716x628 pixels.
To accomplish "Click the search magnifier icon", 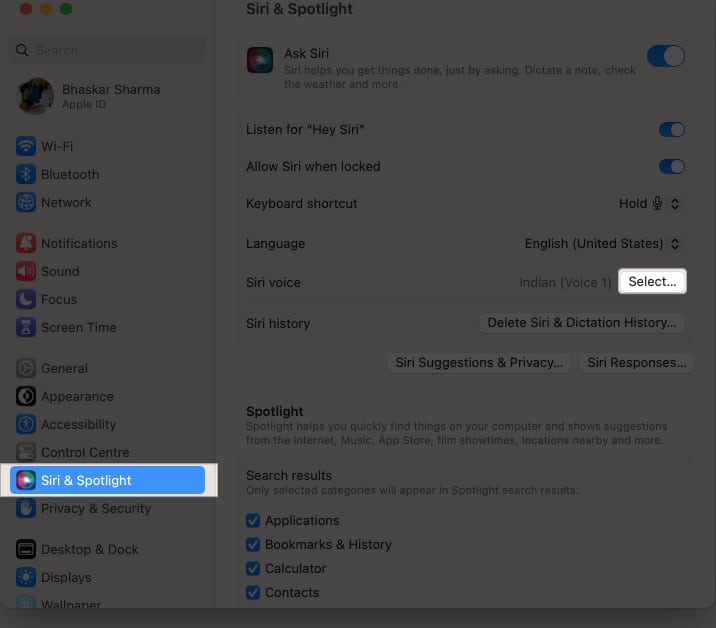I will pos(22,50).
